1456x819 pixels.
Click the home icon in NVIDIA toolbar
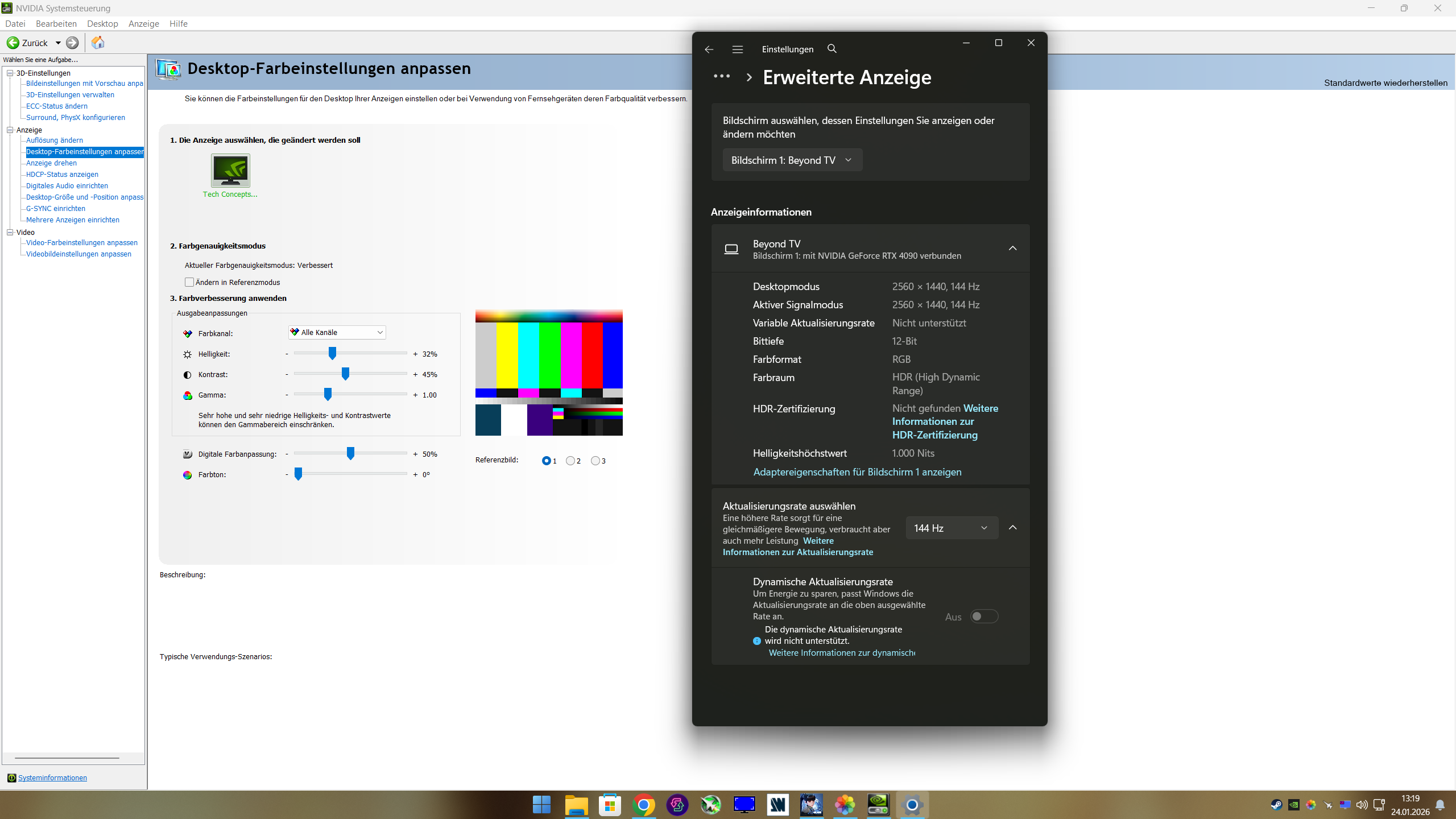pos(98,43)
